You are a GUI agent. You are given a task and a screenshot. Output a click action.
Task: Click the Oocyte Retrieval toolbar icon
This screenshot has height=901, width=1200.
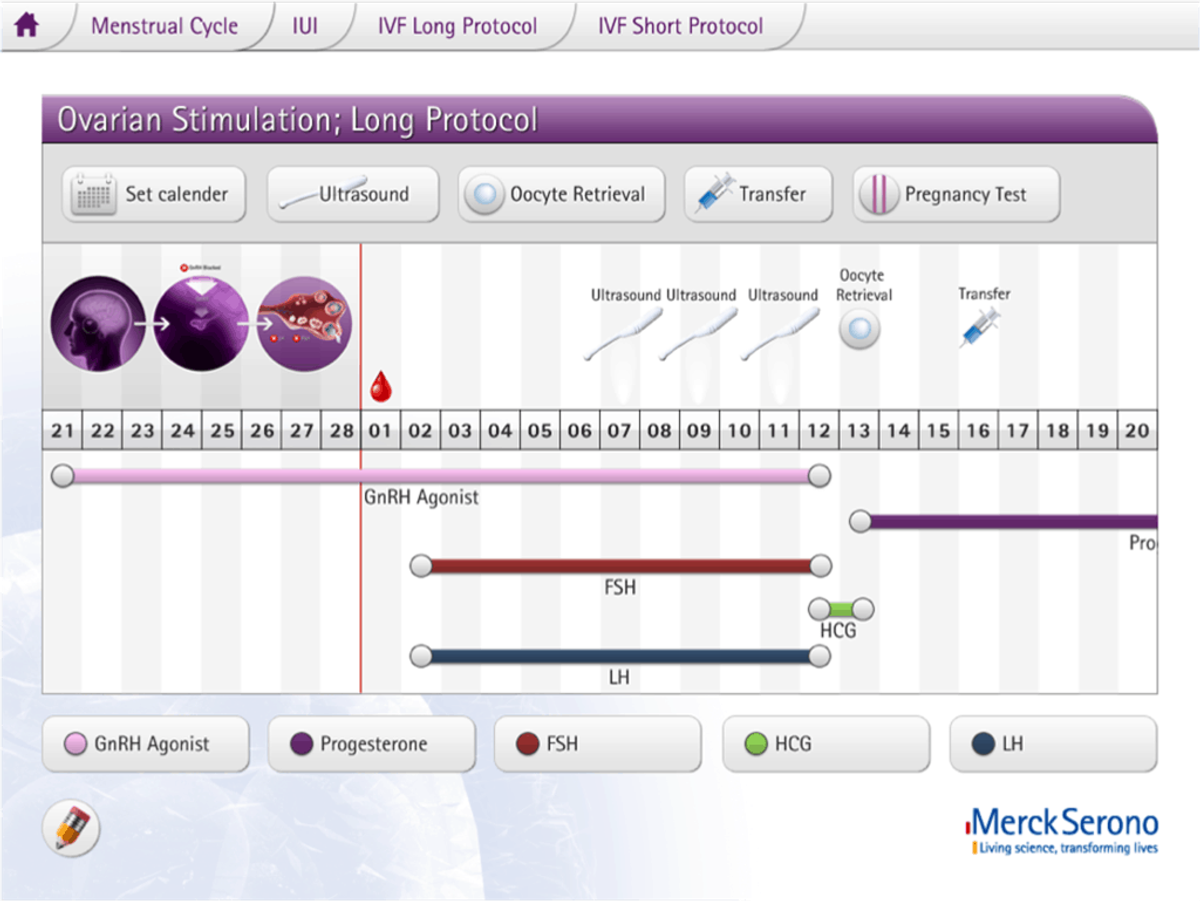pyautogui.click(x=560, y=194)
